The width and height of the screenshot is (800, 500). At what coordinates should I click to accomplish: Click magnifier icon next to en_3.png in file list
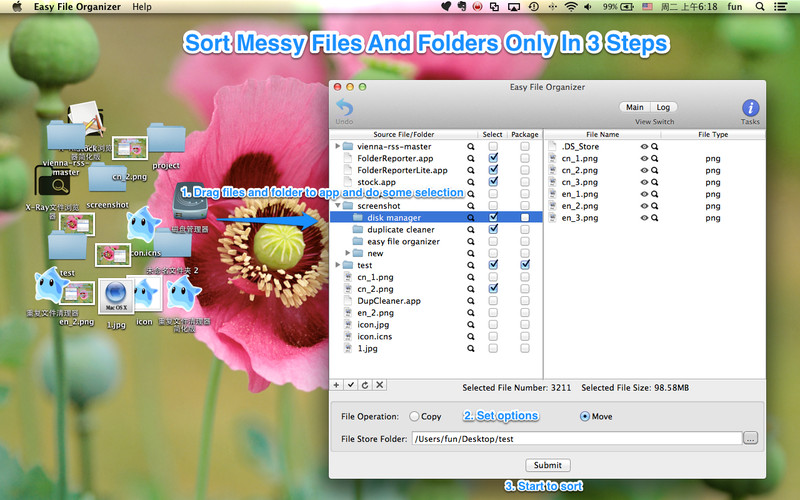click(655, 218)
